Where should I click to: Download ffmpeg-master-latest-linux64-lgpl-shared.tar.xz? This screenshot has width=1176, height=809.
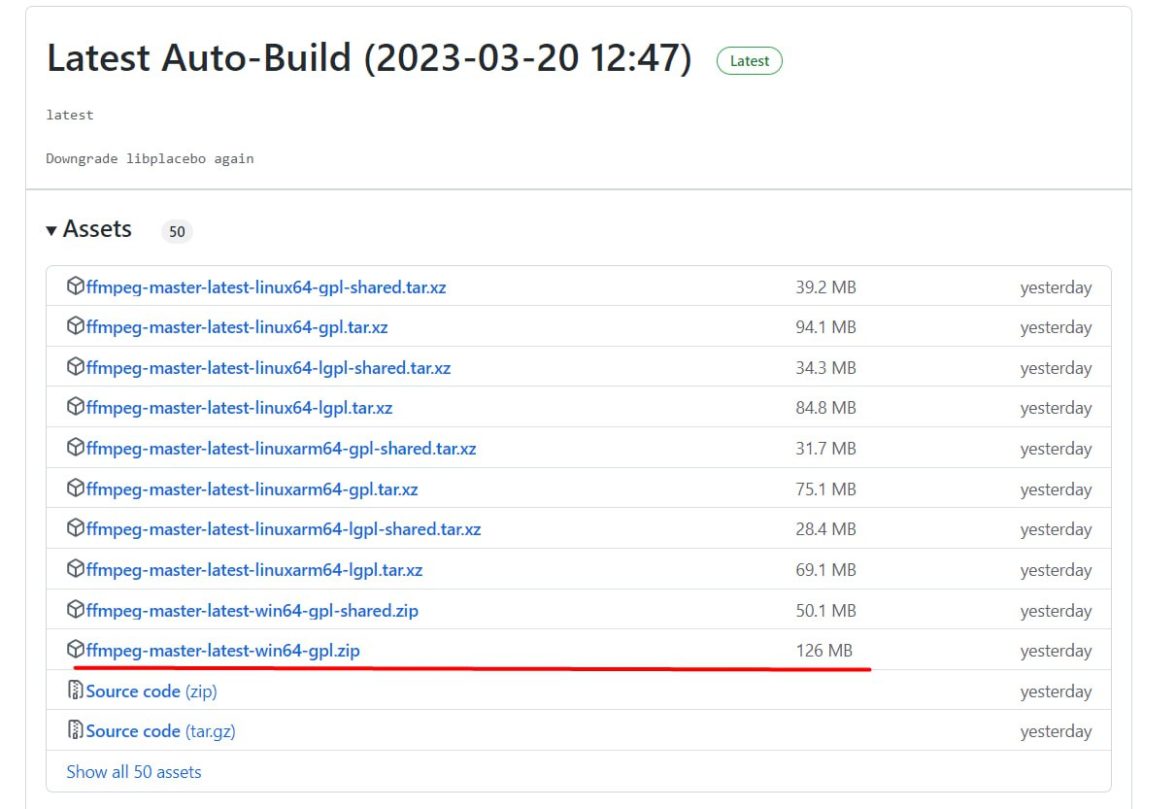(x=268, y=368)
